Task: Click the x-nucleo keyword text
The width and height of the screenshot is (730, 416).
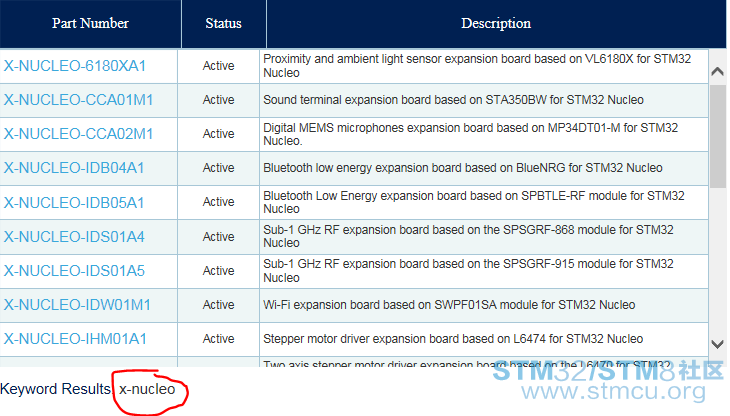Action: pos(147,389)
